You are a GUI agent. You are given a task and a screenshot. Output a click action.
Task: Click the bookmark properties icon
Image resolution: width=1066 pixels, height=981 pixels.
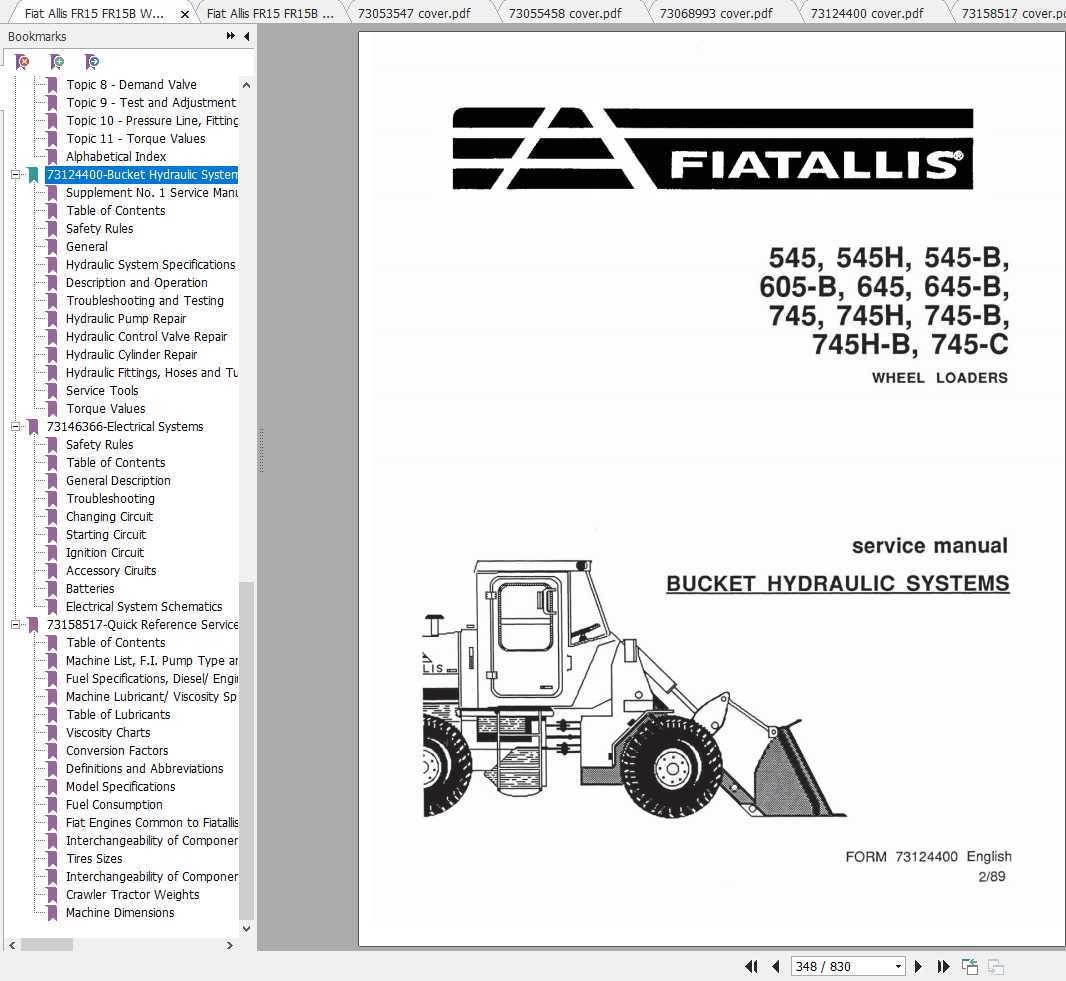click(x=92, y=62)
